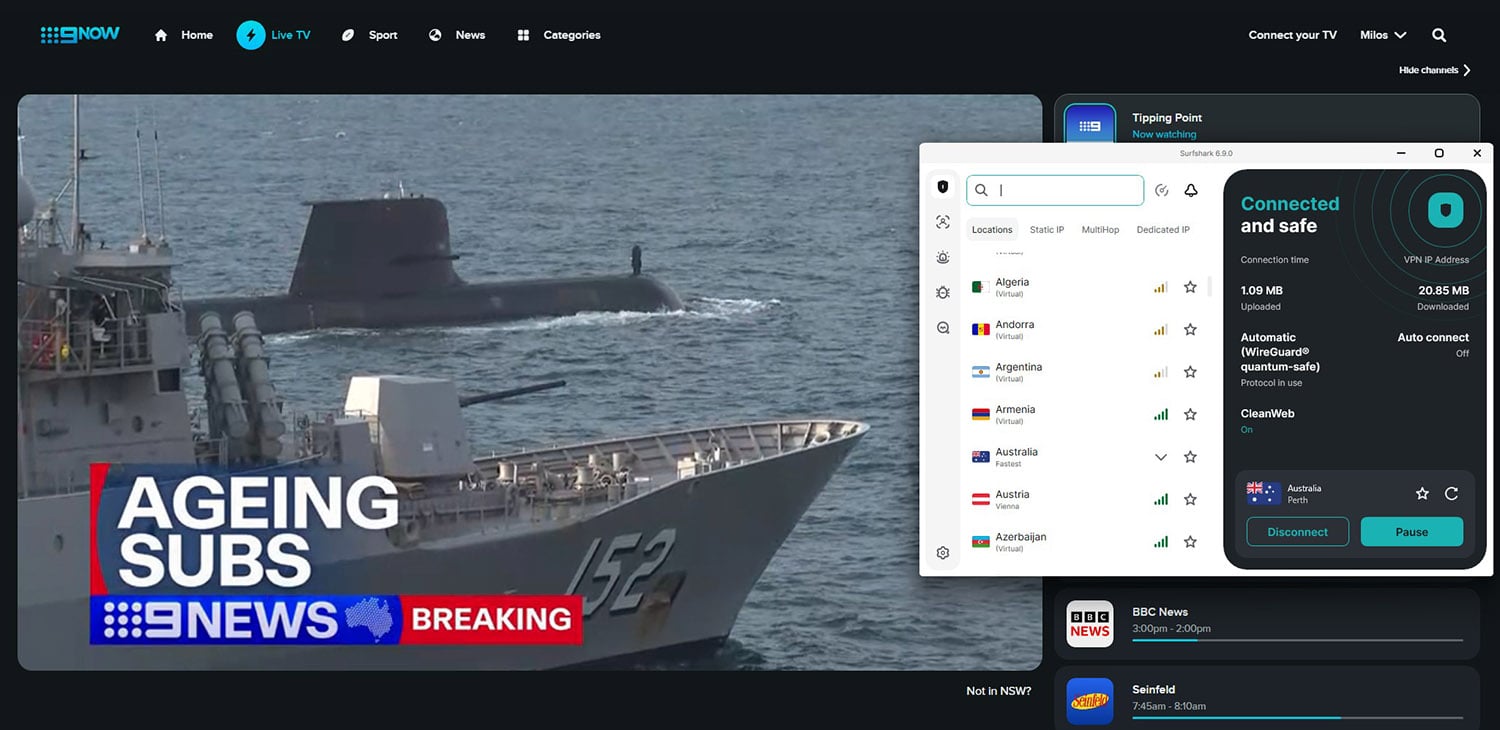Collapse channel list with Hide channels

tap(1435, 70)
